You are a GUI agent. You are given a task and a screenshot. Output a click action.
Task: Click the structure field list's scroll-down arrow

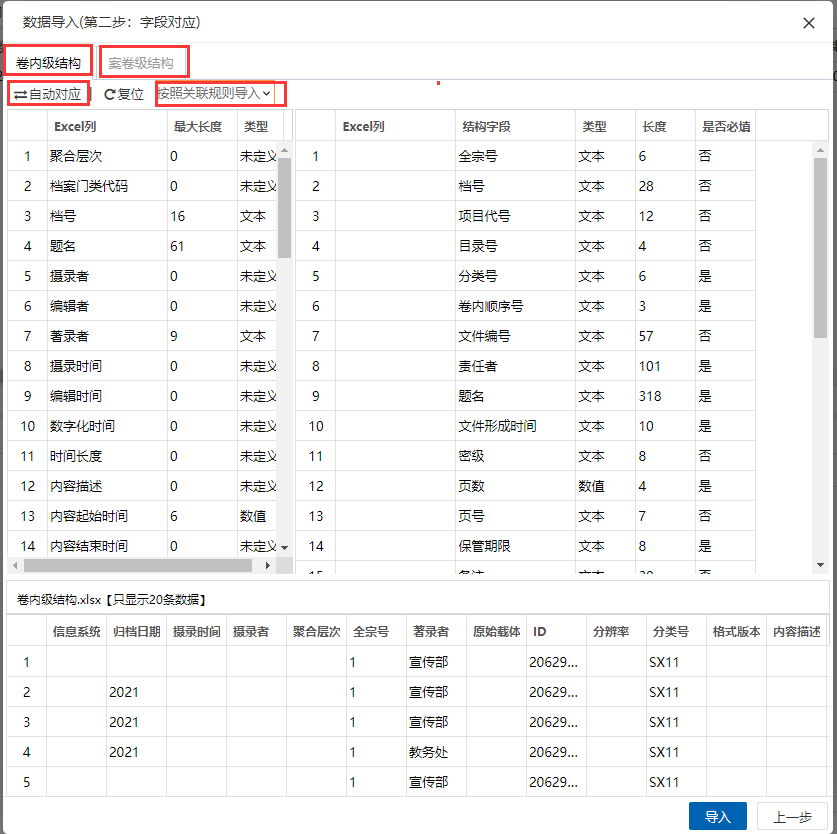click(x=820, y=565)
